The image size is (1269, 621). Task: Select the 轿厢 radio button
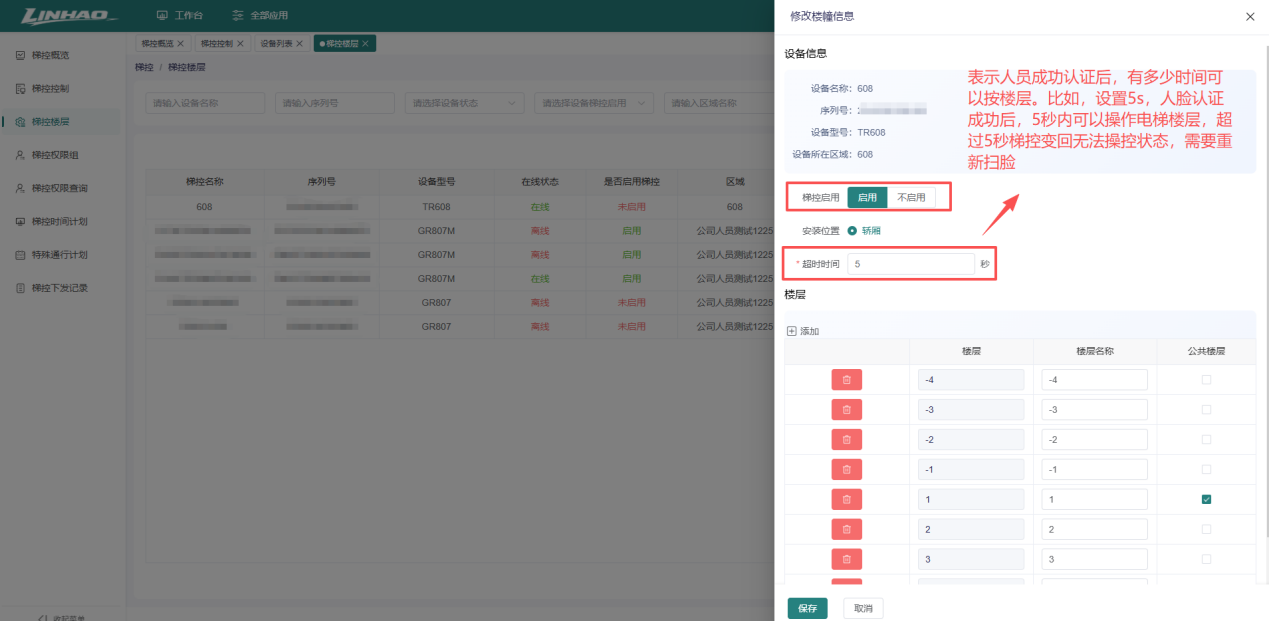852,230
